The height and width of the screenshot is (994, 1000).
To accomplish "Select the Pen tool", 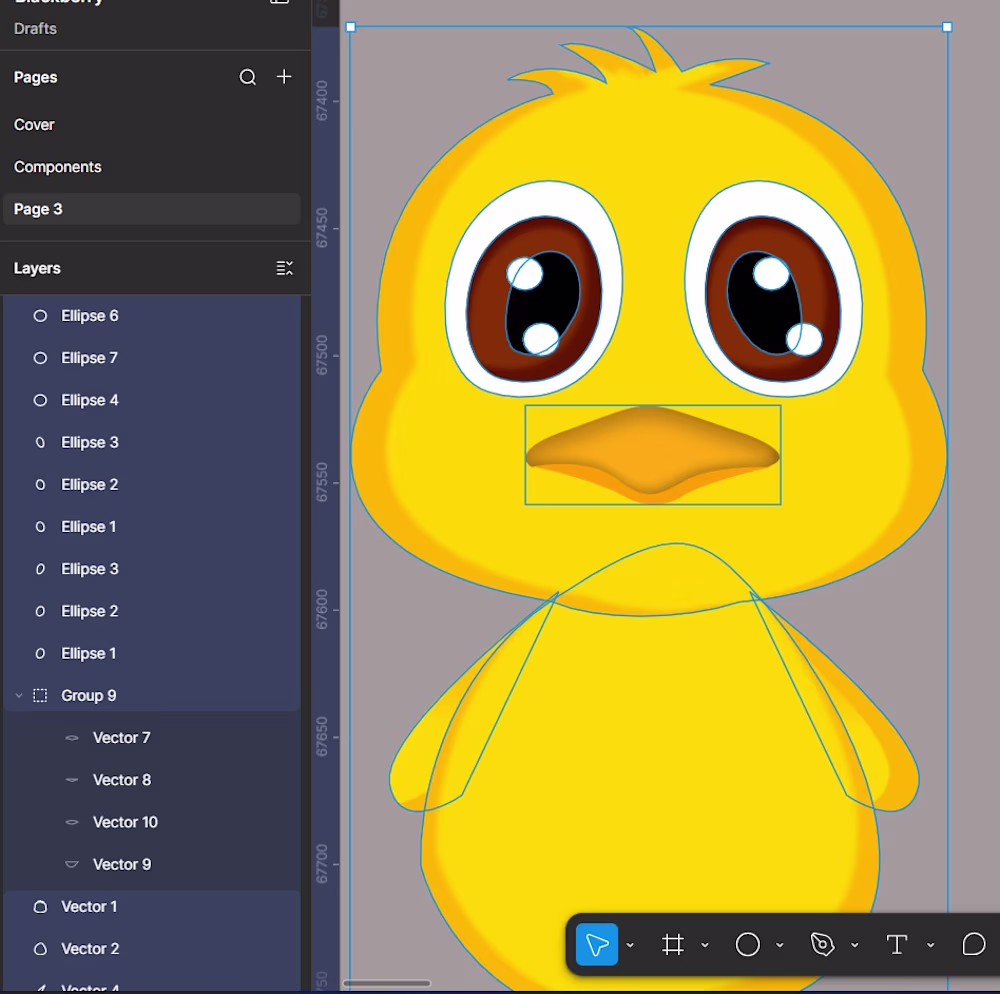I will point(822,944).
